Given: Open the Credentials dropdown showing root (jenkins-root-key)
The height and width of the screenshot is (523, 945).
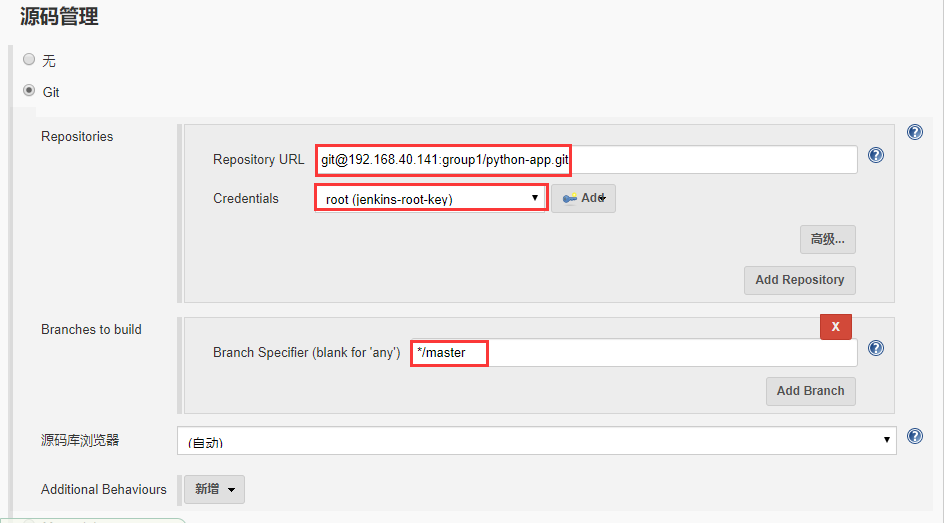Looking at the screenshot, I should (431, 198).
